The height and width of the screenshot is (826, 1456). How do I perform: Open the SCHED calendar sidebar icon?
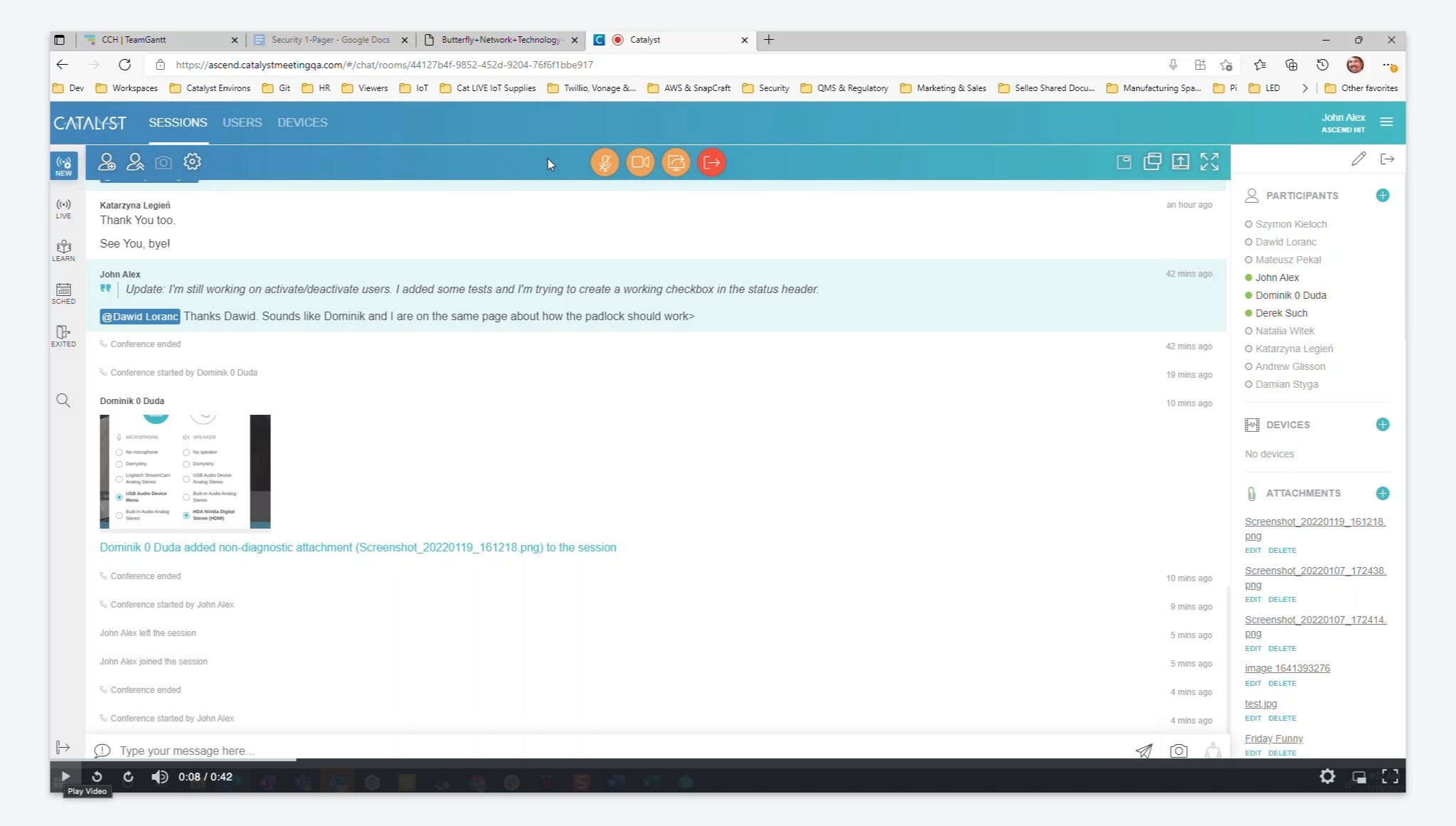tap(63, 294)
